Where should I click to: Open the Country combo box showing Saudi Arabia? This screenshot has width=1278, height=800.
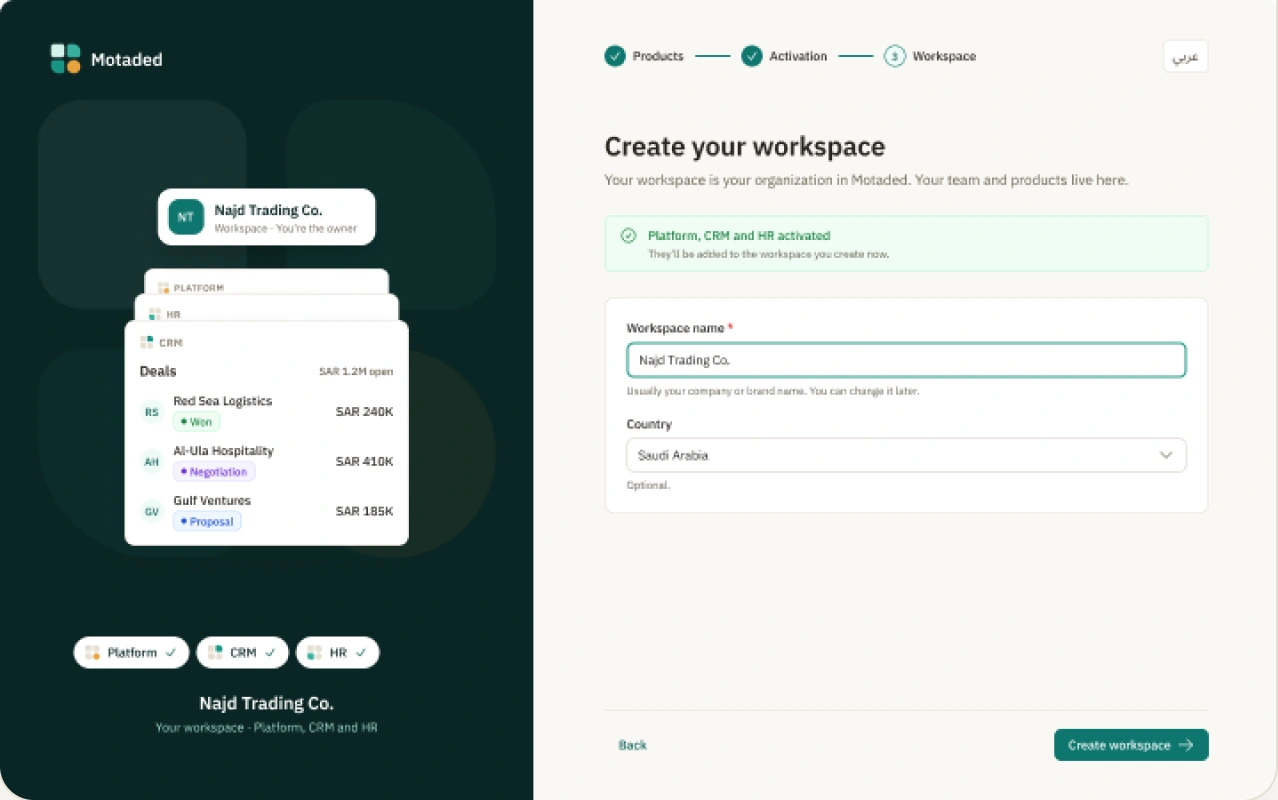(906, 455)
